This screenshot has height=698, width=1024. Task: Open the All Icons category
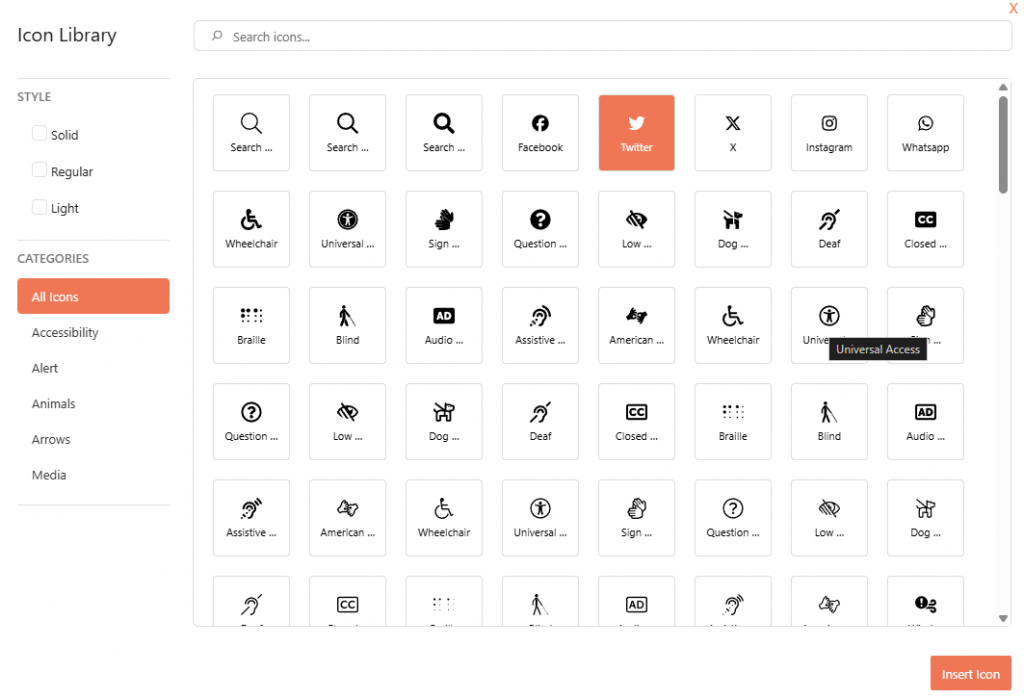93,296
